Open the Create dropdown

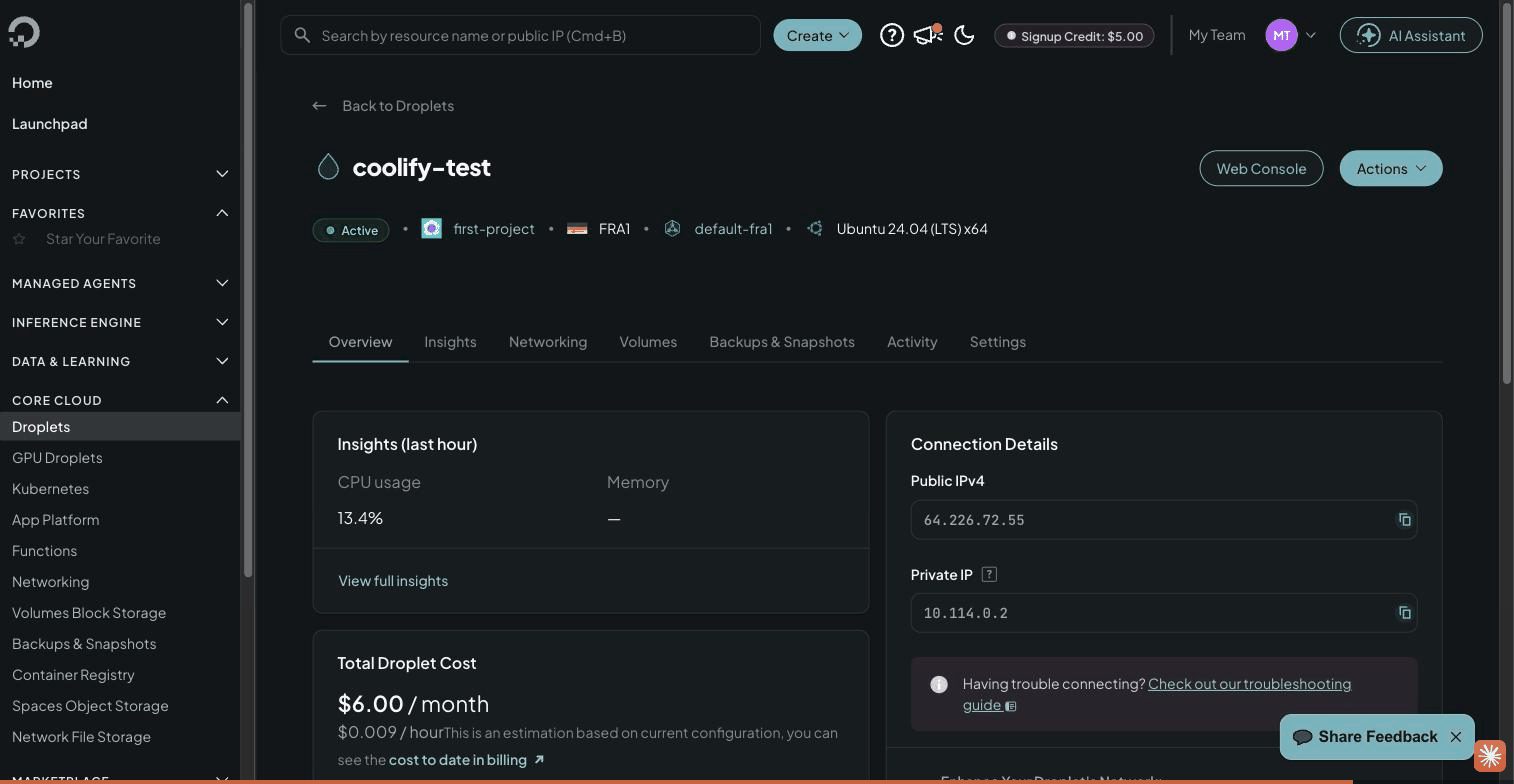point(818,35)
